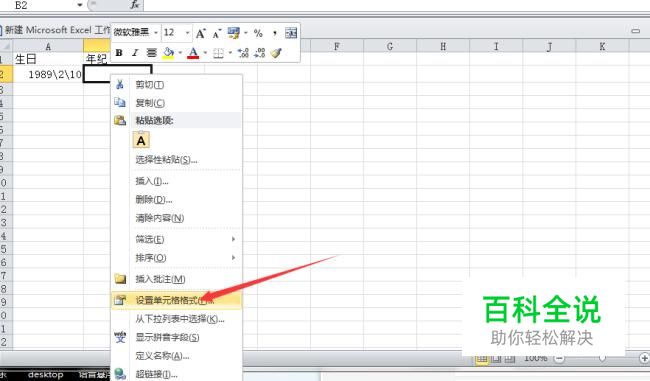
Task: Apply center alignment from the mini toolbar
Action: 152,53
